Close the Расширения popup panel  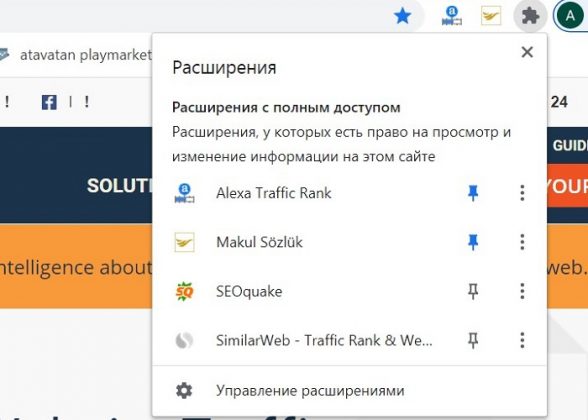click(527, 52)
